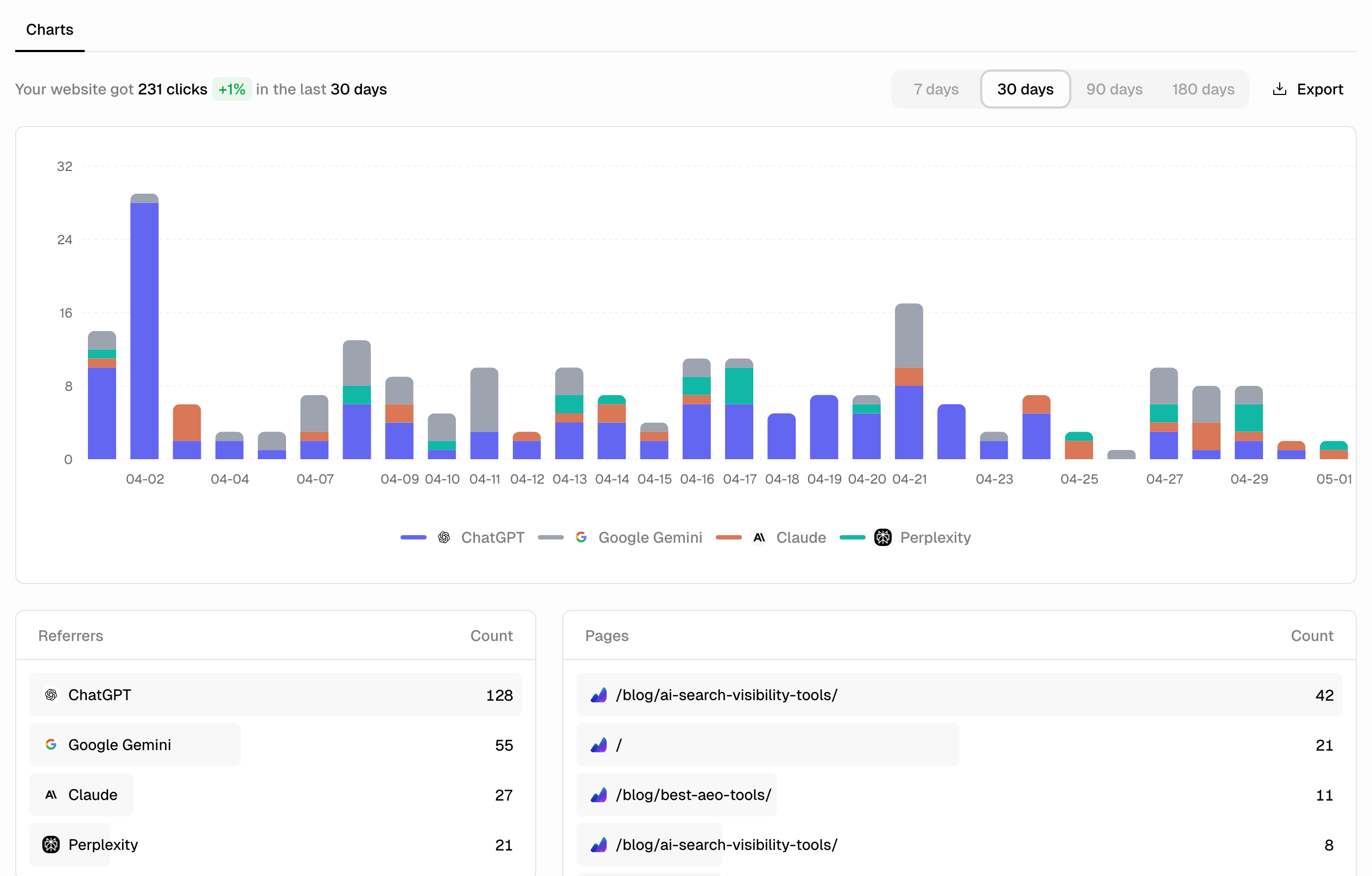
Task: Click the Perplexity icon in chart legend
Action: 882,537
